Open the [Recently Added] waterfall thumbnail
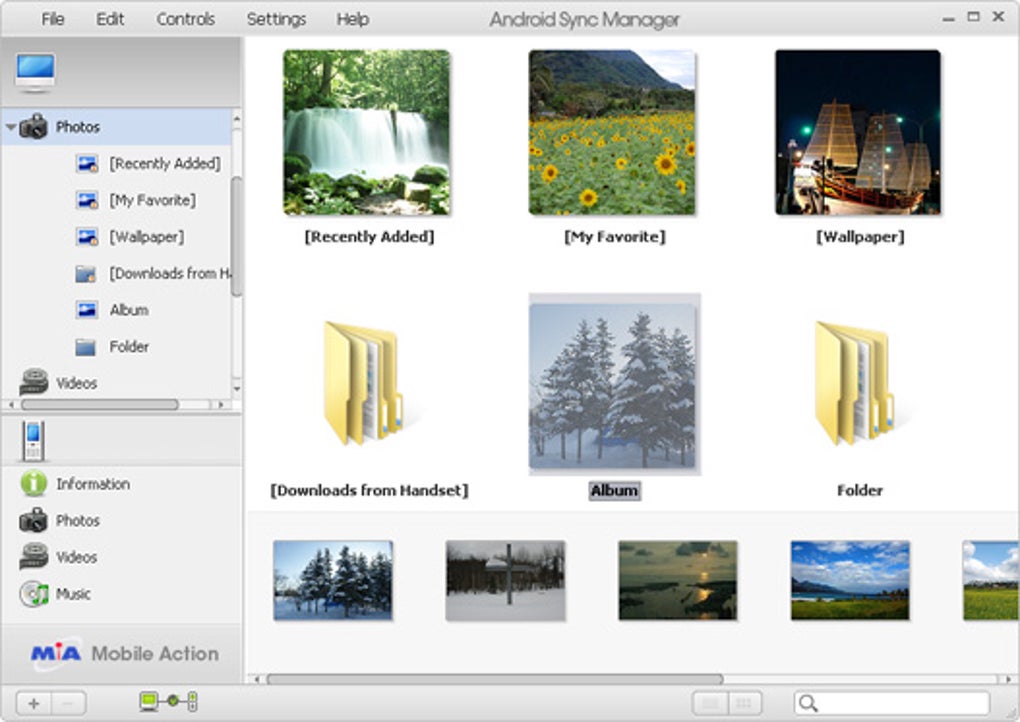 (x=367, y=133)
